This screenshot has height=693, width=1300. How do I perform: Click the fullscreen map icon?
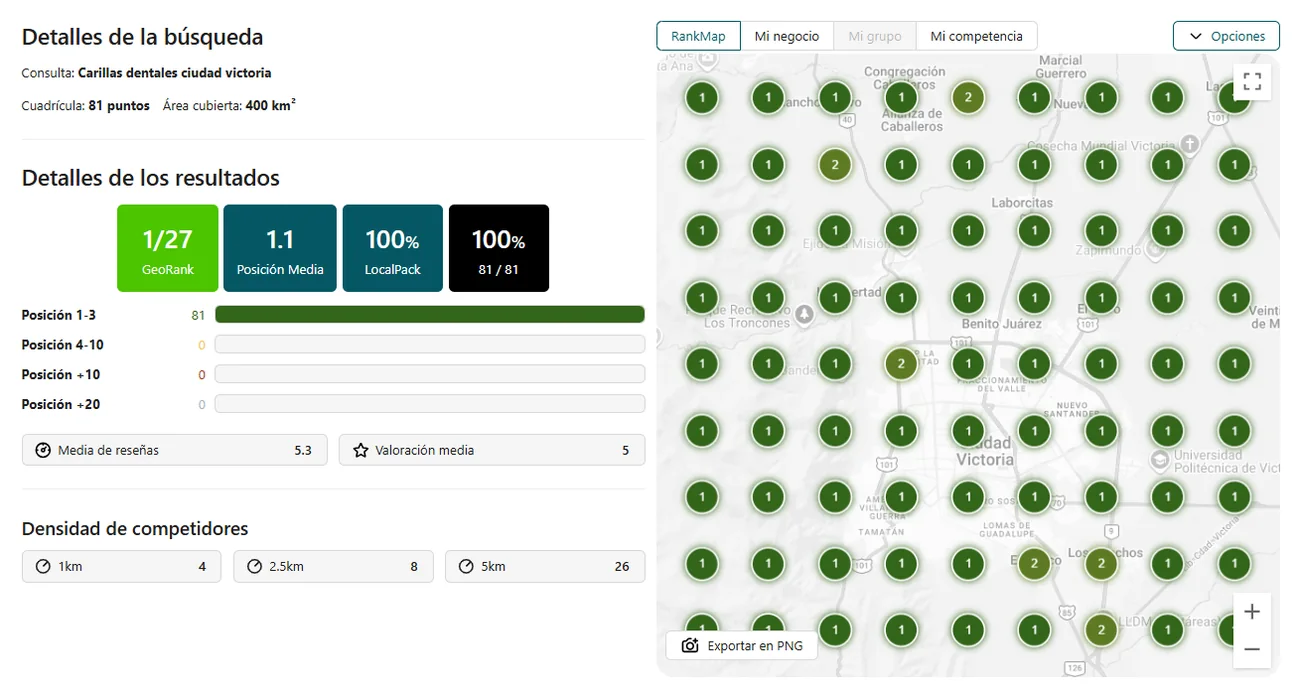pyautogui.click(x=1252, y=82)
